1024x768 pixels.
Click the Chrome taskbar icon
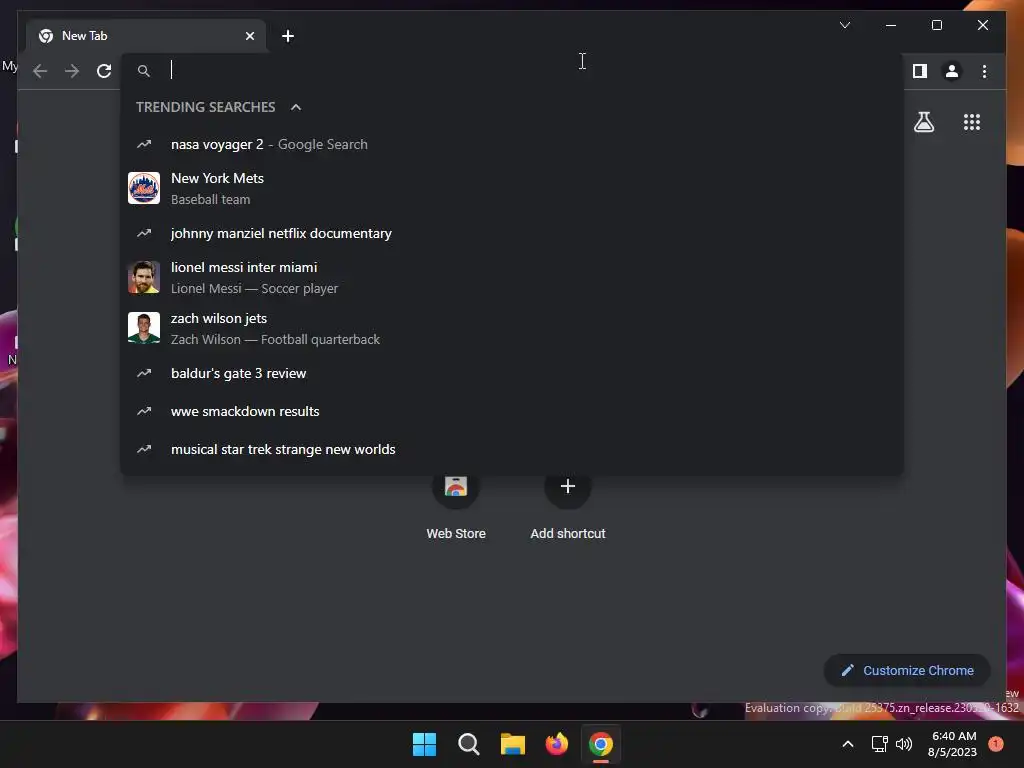pos(601,744)
